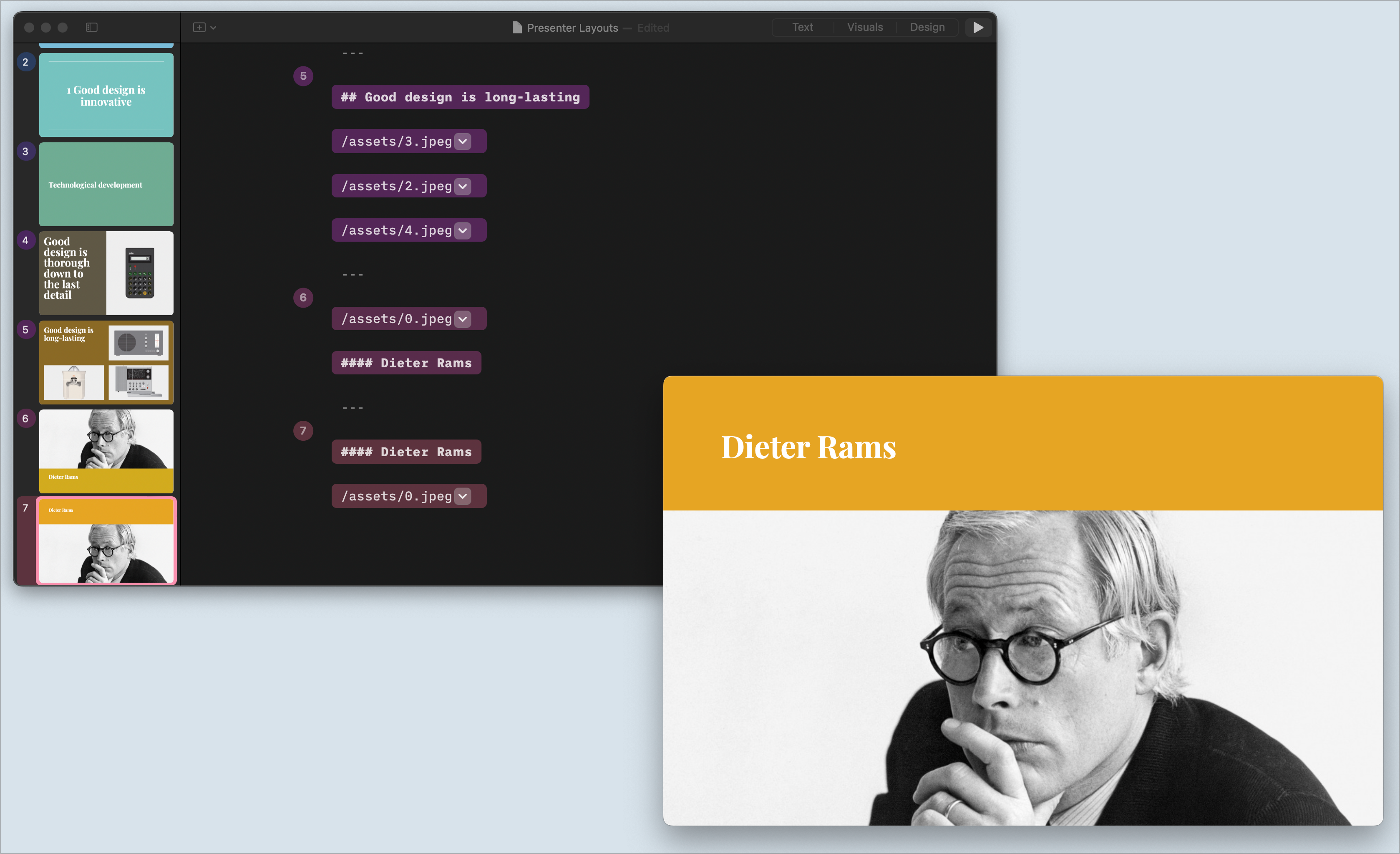The image size is (1400, 854).
Task: Switch to the Design tab
Action: pyautogui.click(x=927, y=27)
